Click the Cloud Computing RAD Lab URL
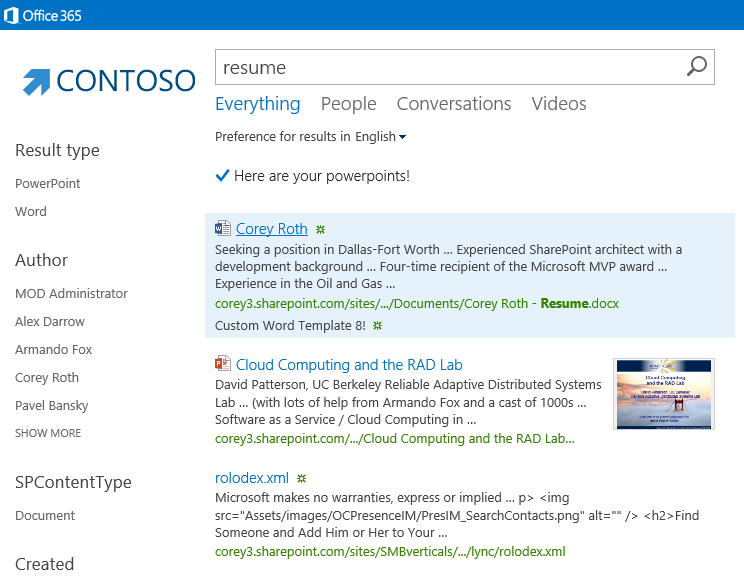Screen dimensions: 744x580 (395, 439)
